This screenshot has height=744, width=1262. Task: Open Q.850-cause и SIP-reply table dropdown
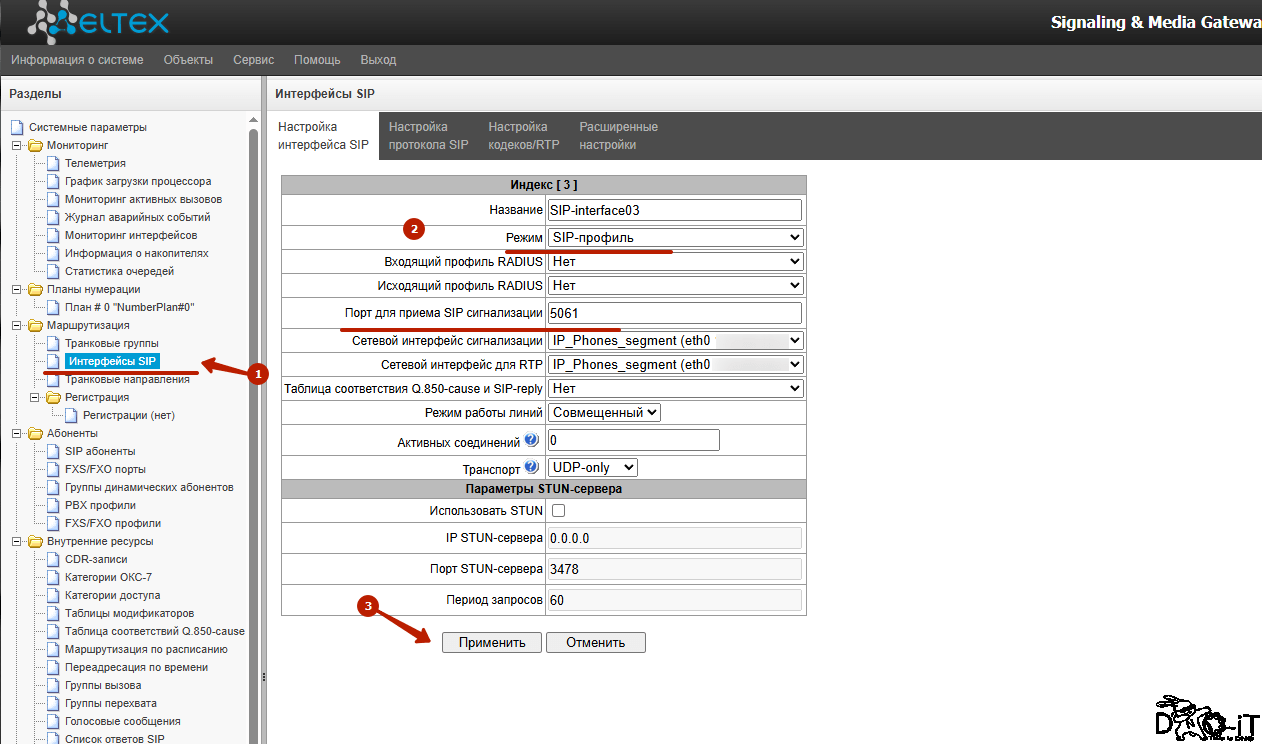coord(676,388)
